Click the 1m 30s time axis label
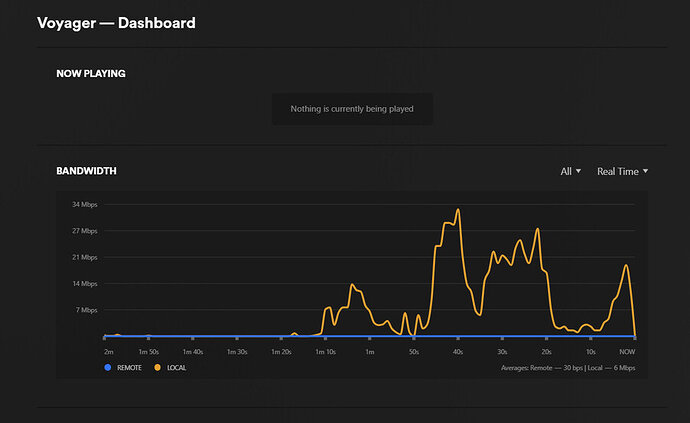 pos(237,352)
